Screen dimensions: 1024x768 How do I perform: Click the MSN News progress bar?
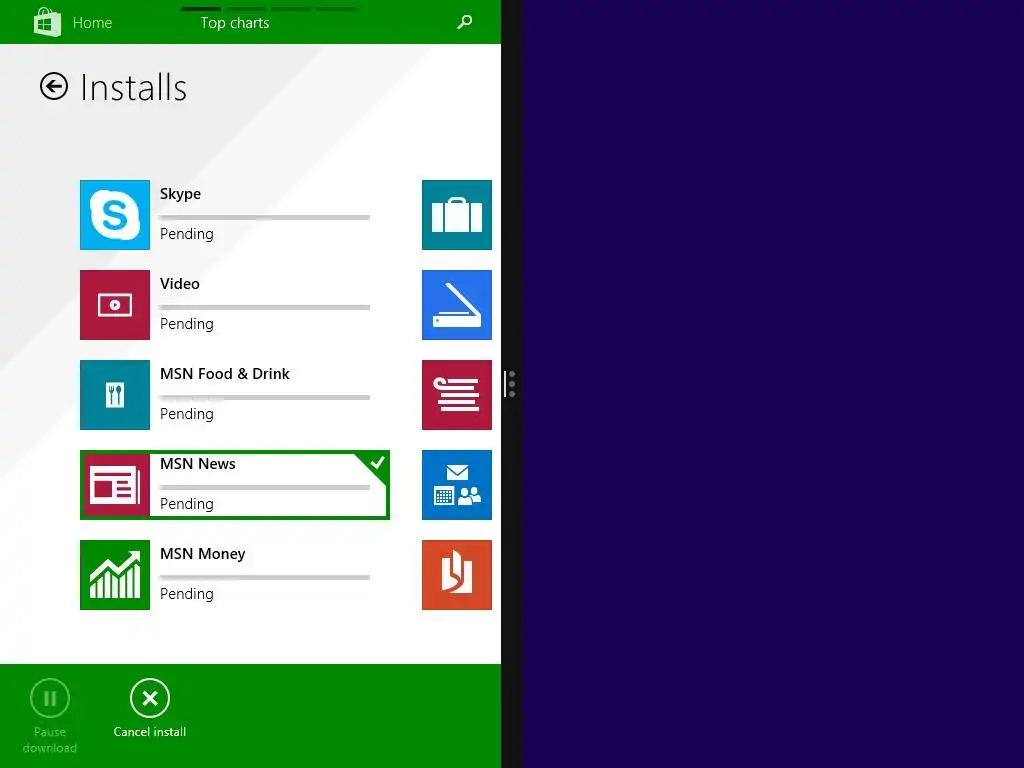[264, 487]
